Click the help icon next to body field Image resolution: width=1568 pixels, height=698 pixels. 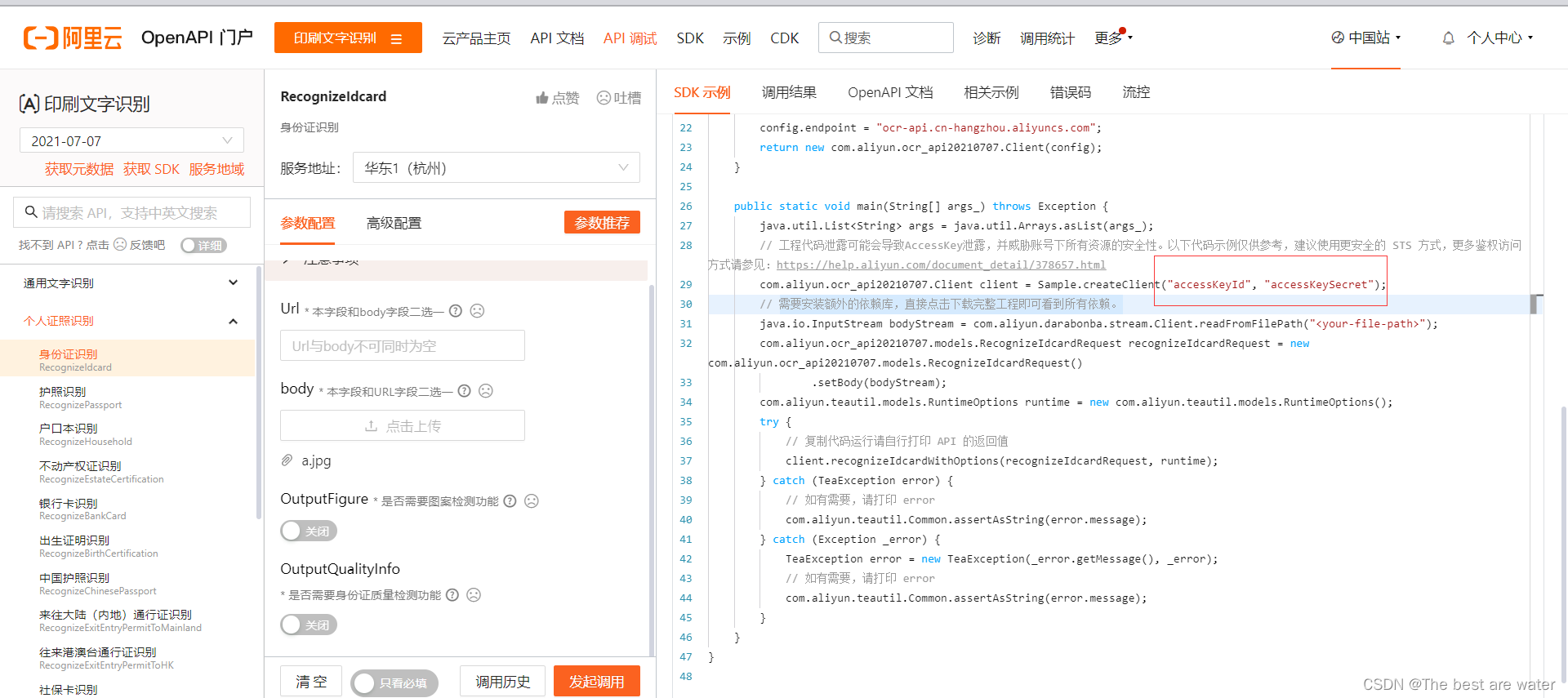(464, 391)
